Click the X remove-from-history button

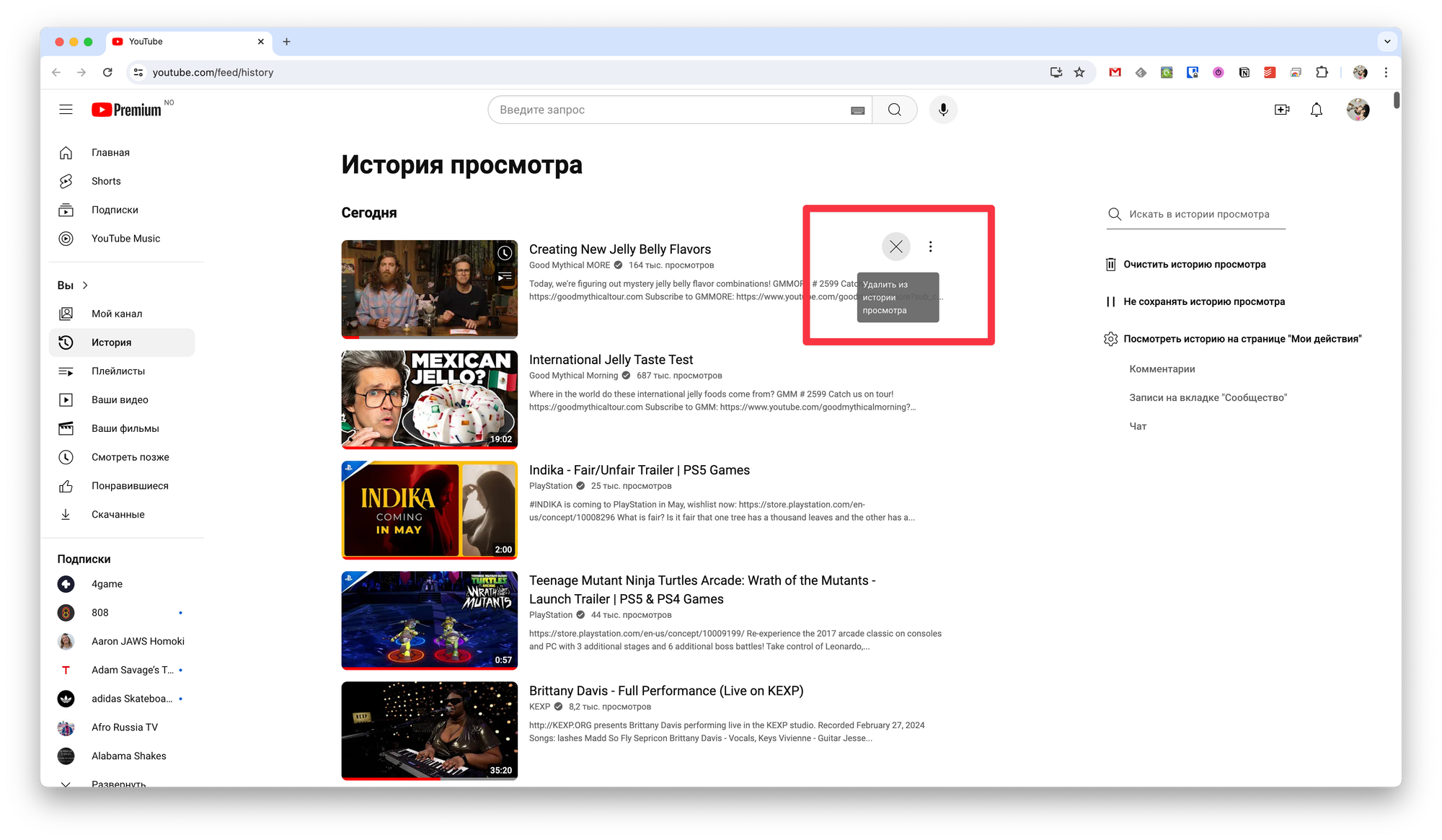[x=896, y=247]
